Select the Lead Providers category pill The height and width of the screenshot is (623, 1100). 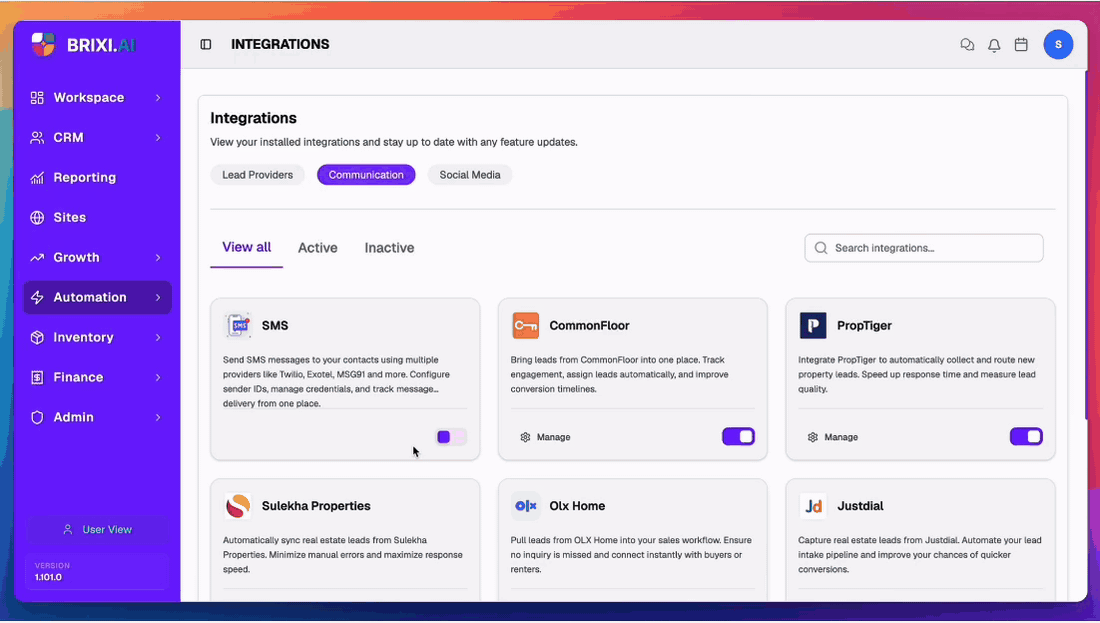point(257,175)
